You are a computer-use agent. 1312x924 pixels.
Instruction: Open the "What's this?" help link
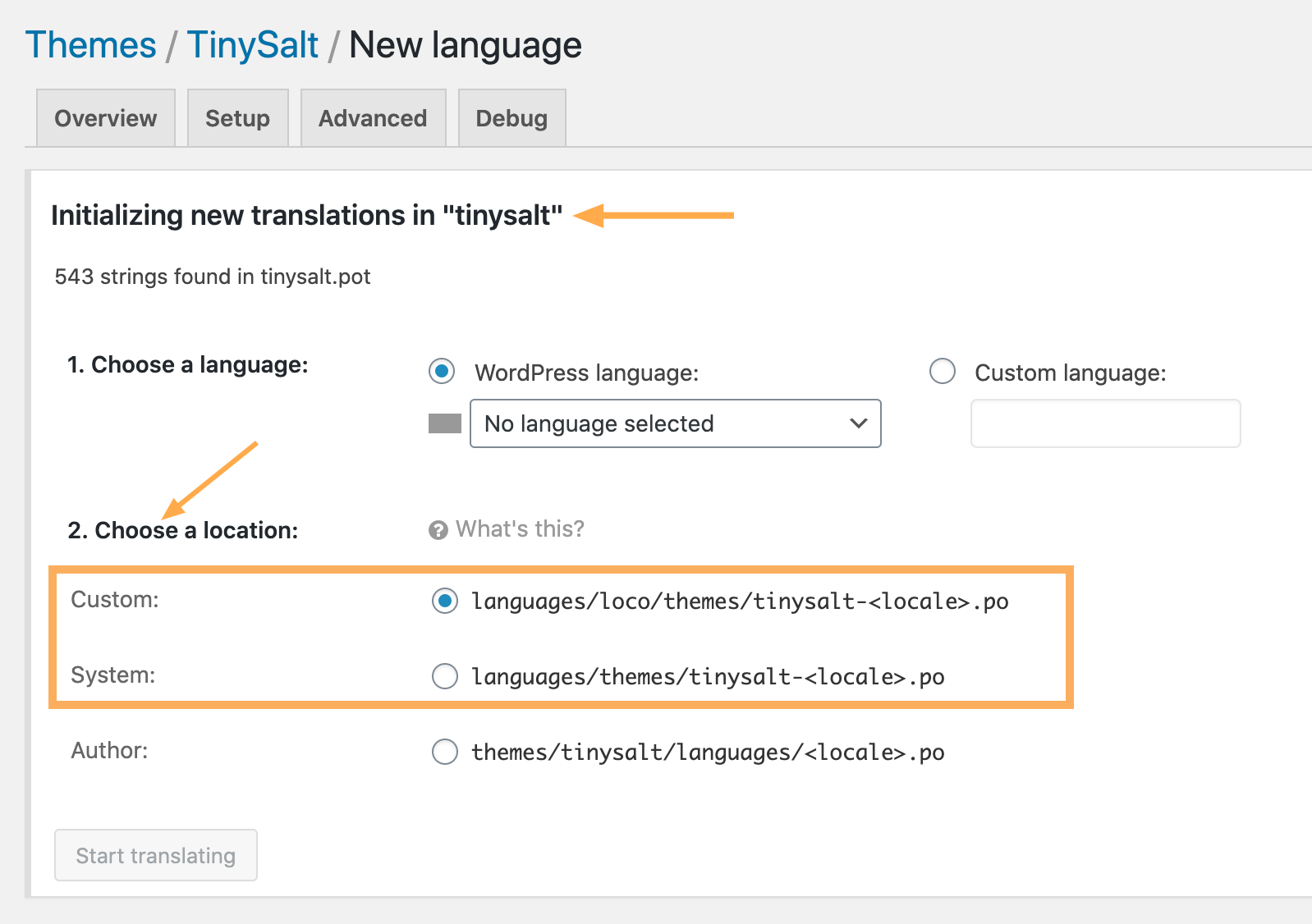tap(521, 529)
